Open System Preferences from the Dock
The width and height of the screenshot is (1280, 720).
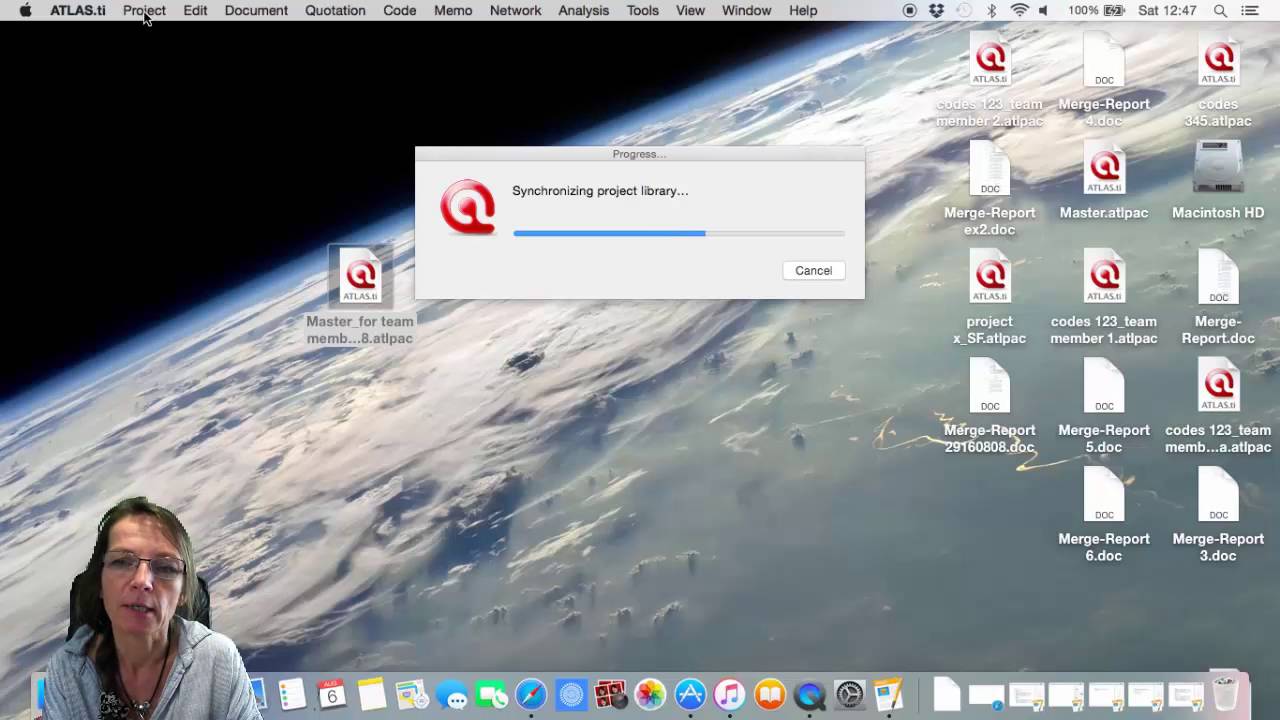pos(849,694)
